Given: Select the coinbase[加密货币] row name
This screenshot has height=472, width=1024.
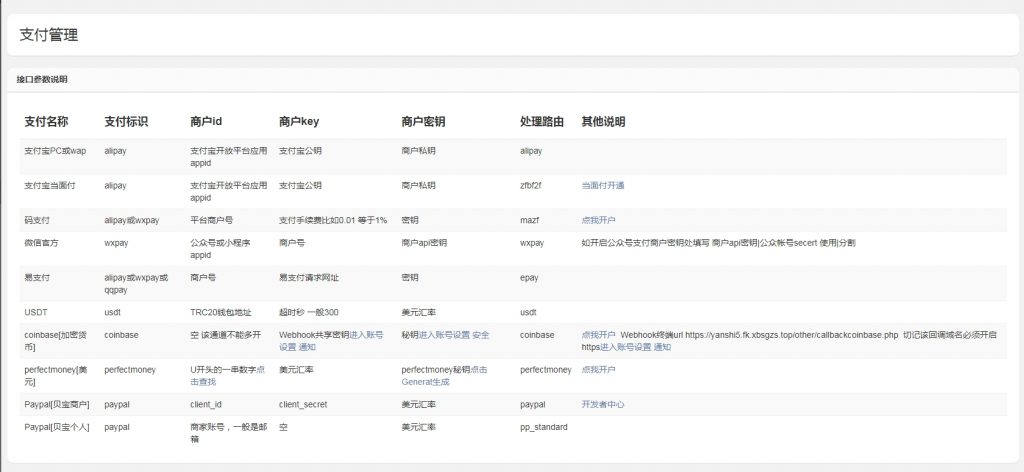Looking at the screenshot, I should 56,341.
